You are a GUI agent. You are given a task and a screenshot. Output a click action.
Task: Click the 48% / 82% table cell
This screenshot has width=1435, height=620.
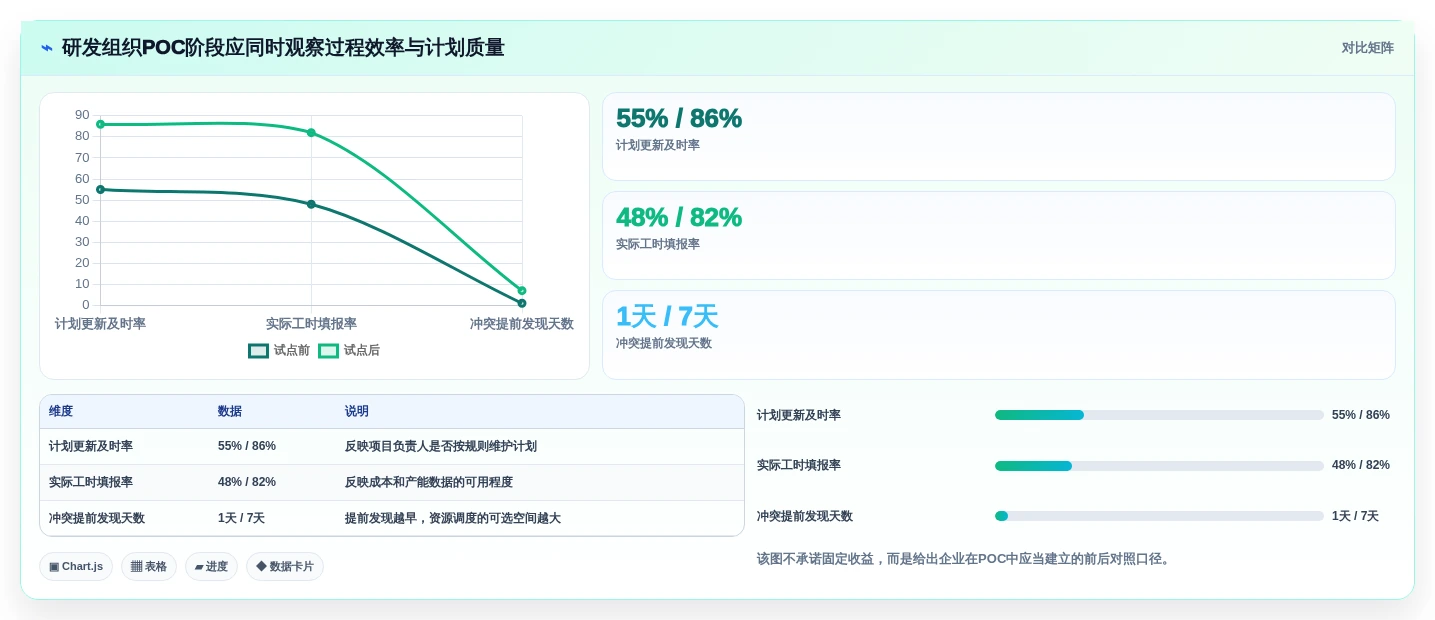[x=247, y=483]
